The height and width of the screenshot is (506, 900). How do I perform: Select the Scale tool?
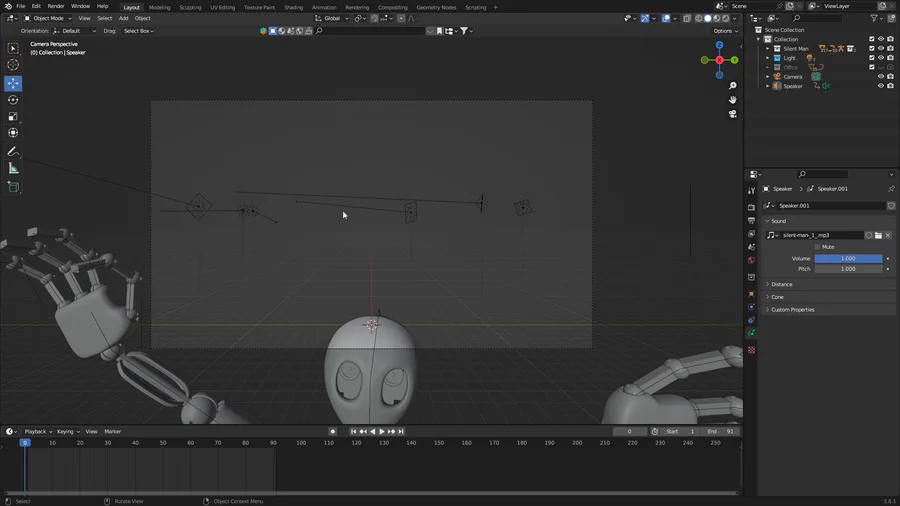[x=13, y=117]
